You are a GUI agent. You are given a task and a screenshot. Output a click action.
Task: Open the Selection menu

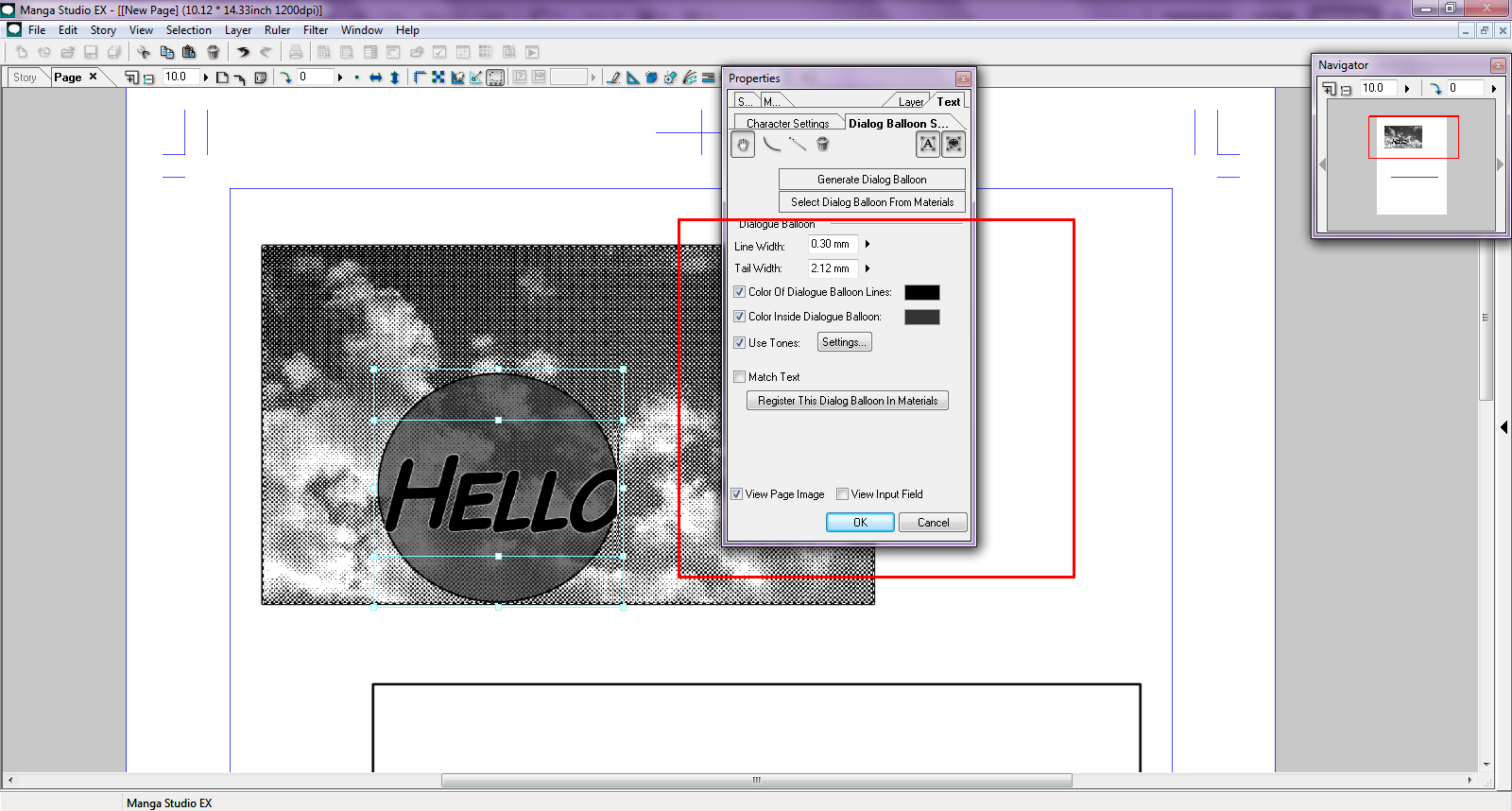189,30
